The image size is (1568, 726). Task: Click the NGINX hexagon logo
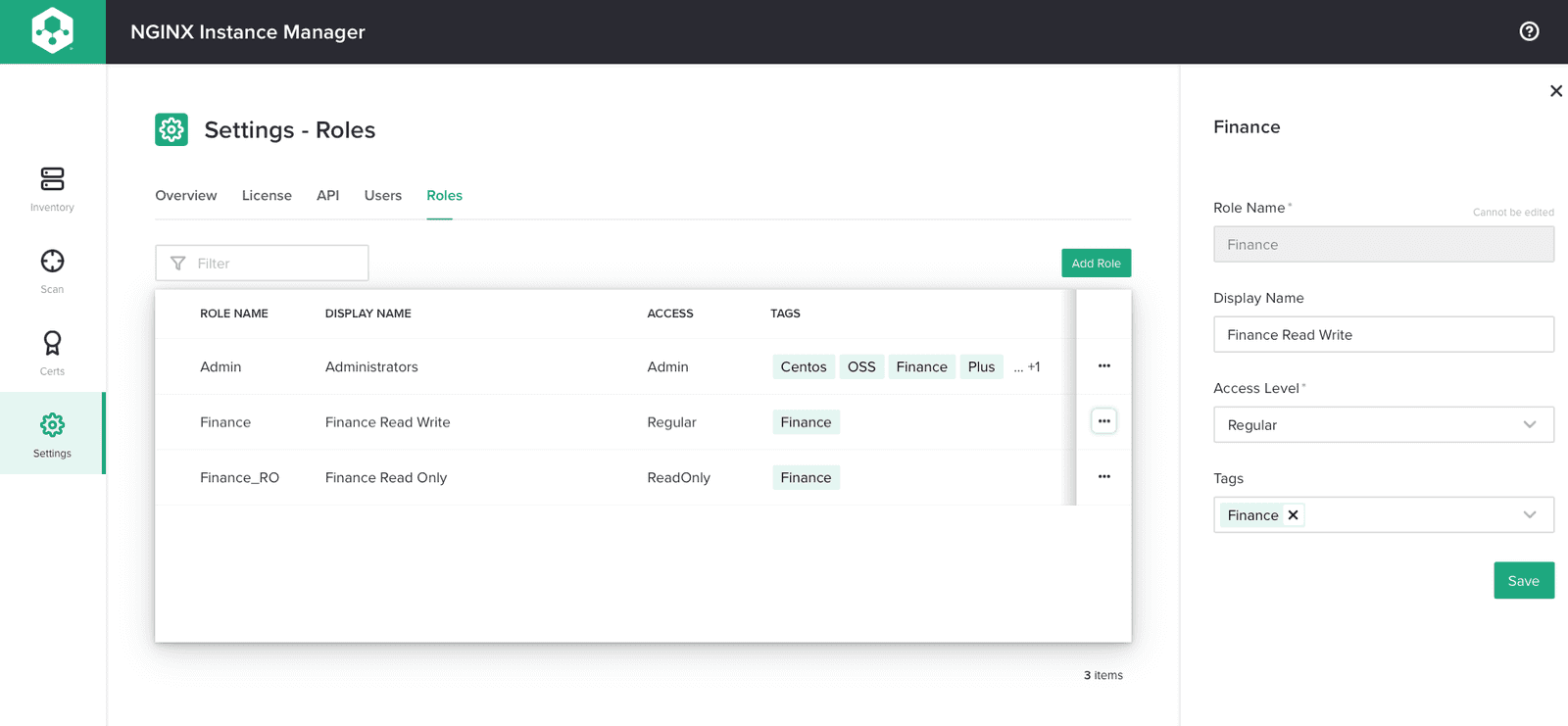coord(52,31)
